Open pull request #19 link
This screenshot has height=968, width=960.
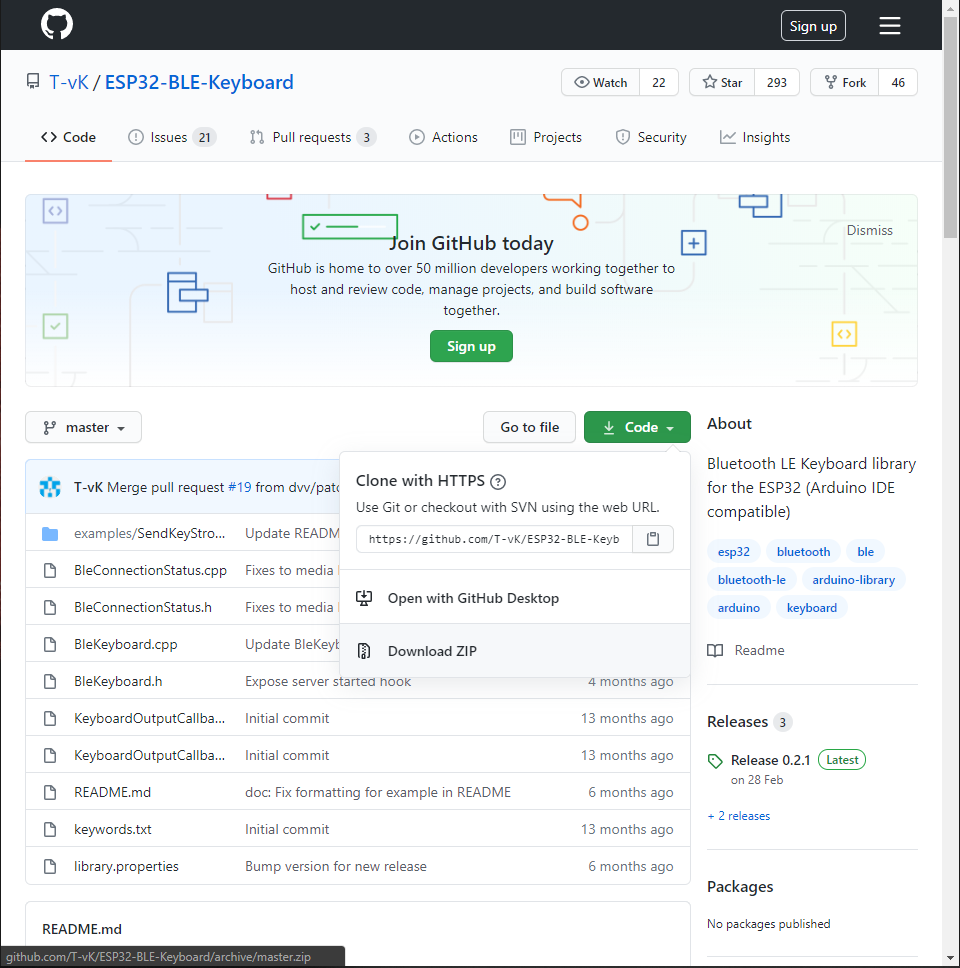tap(240, 487)
